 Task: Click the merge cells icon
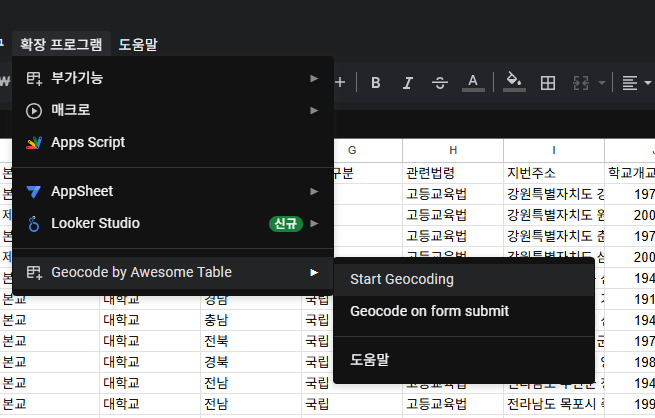click(581, 83)
